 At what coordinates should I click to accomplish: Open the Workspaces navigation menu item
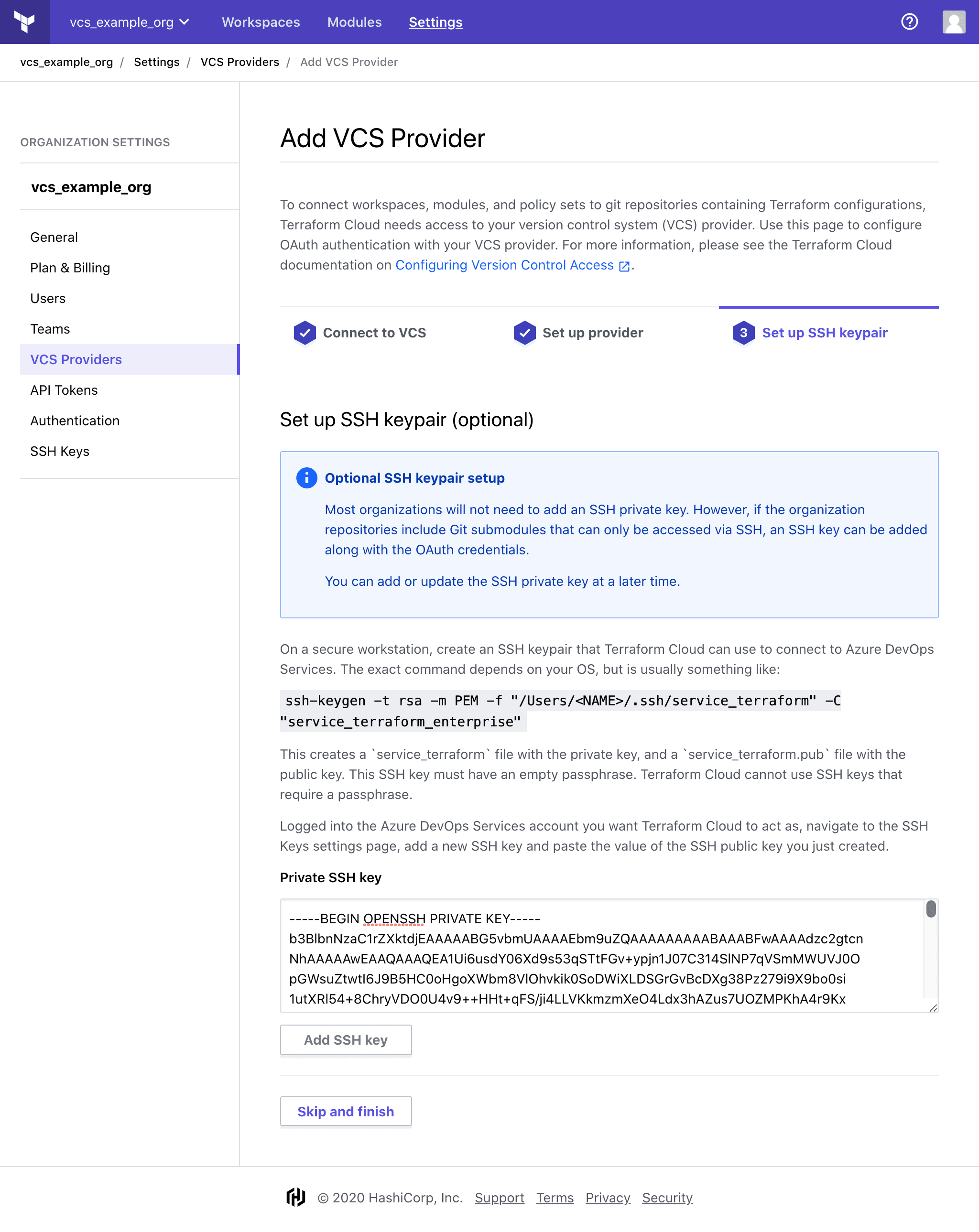260,22
